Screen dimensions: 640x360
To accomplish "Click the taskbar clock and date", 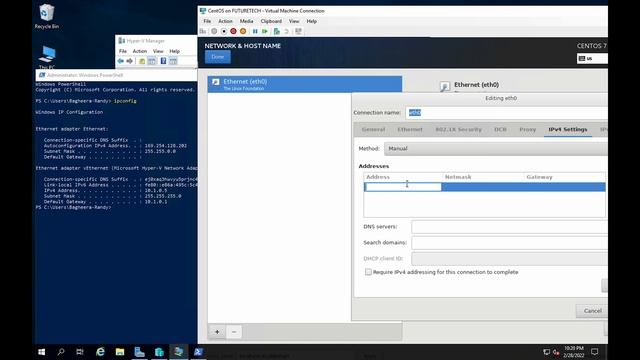I will pyautogui.click(x=573, y=352).
